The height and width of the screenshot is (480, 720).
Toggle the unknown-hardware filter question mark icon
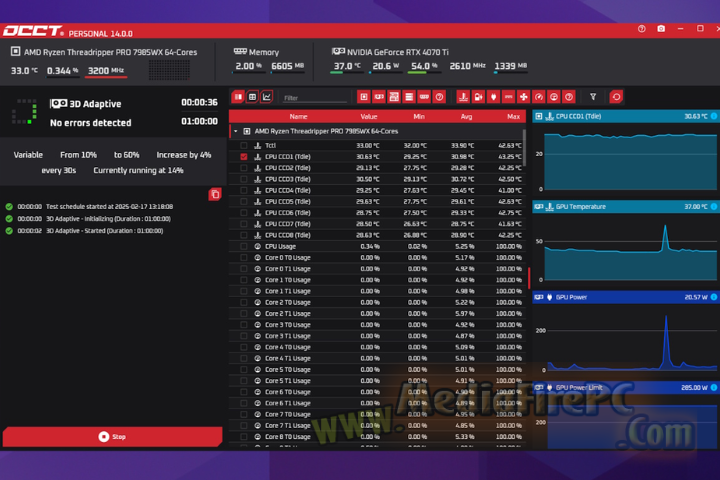coord(439,97)
